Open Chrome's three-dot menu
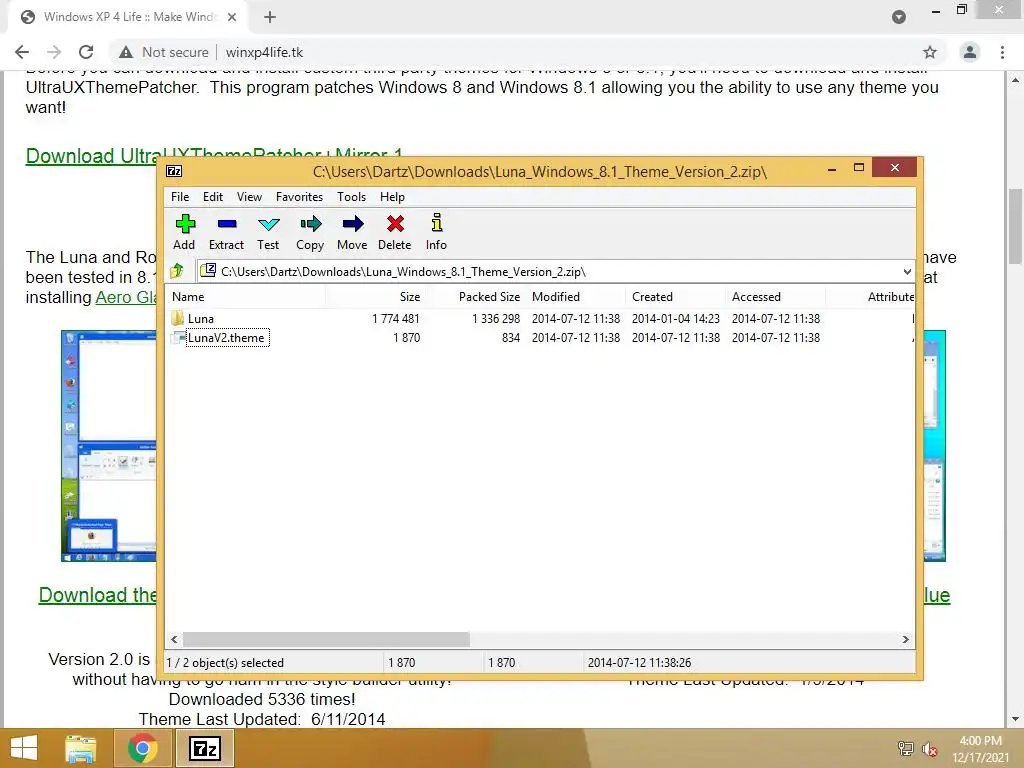This screenshot has width=1024, height=768. (1002, 52)
